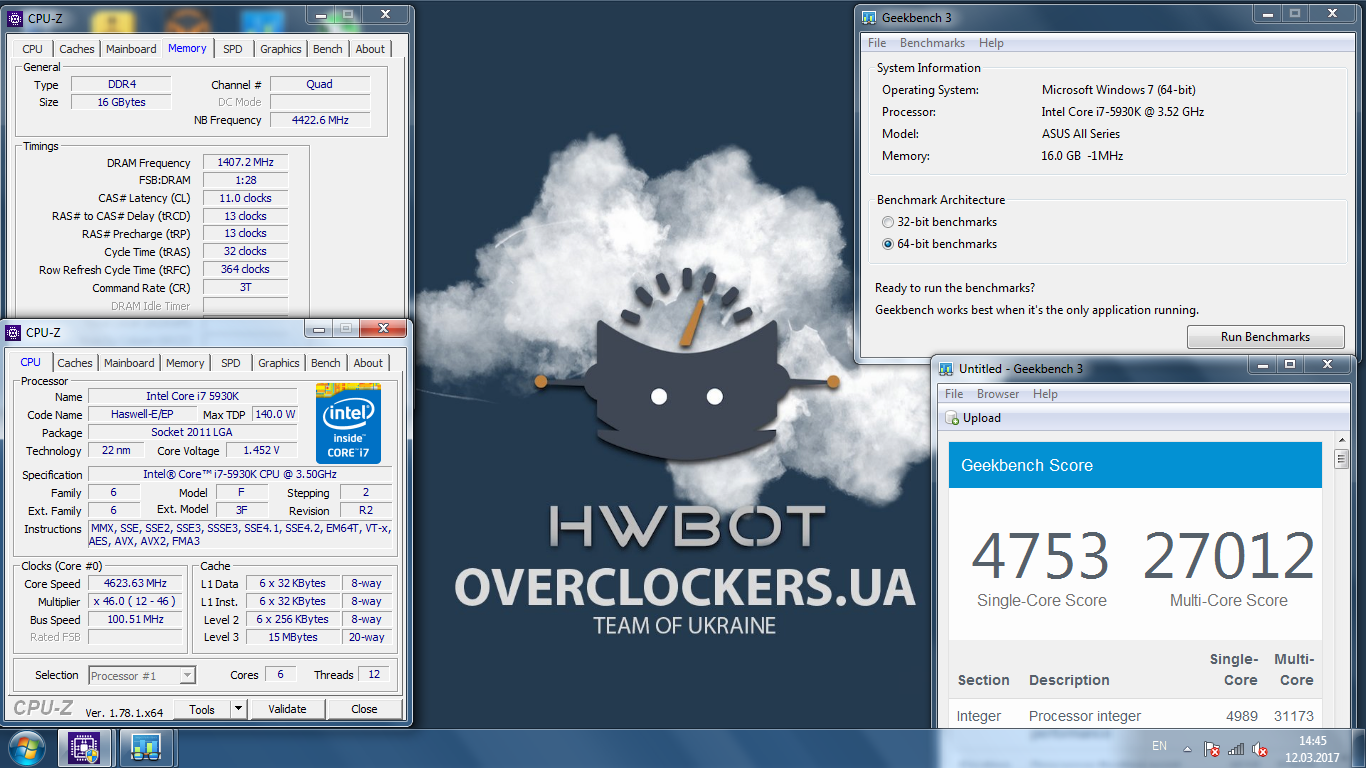Switch to Caches tab in top CPU-Z window
The width and height of the screenshot is (1366, 768).
point(77,49)
